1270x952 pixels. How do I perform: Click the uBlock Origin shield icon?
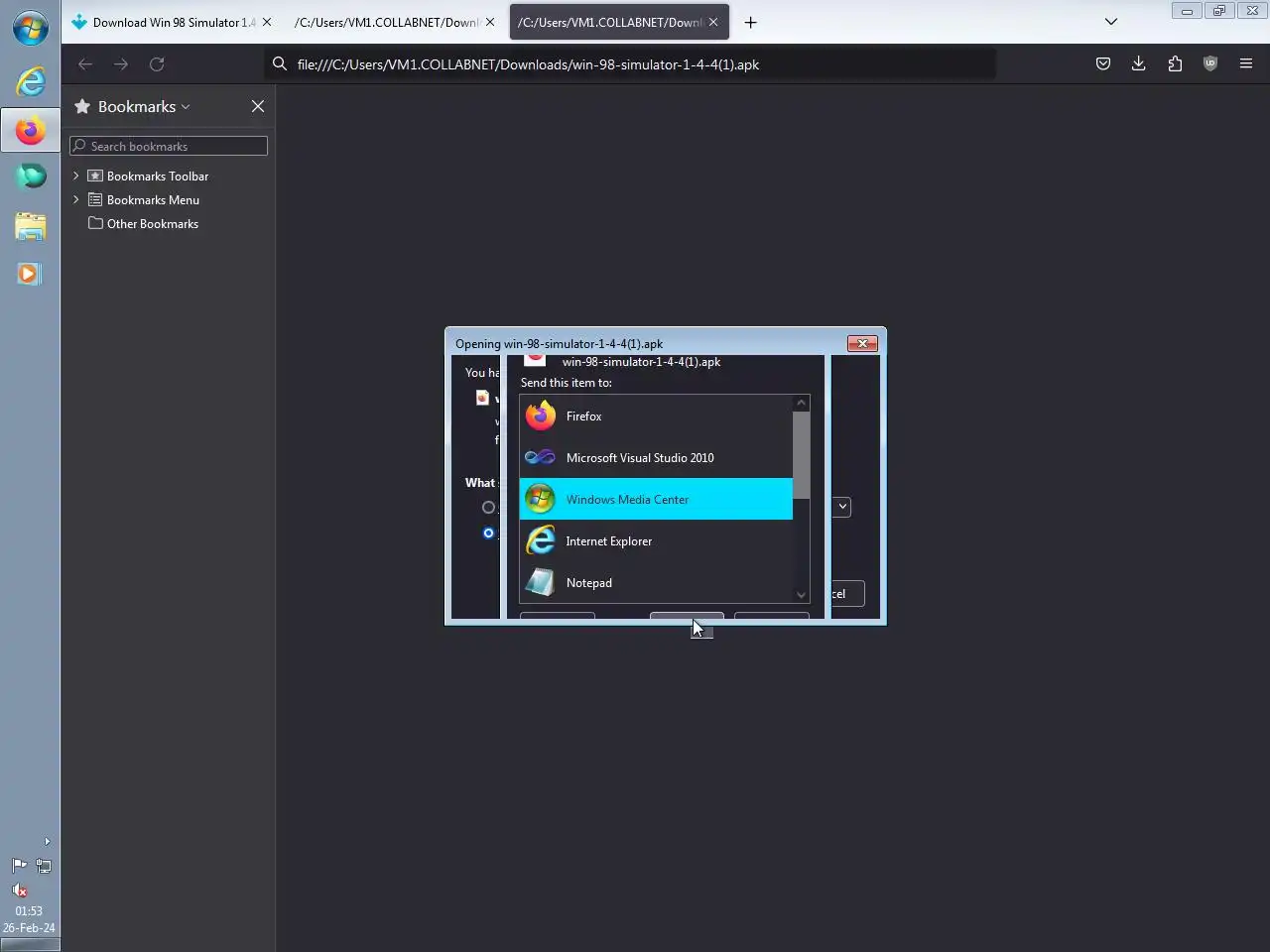(x=1210, y=64)
